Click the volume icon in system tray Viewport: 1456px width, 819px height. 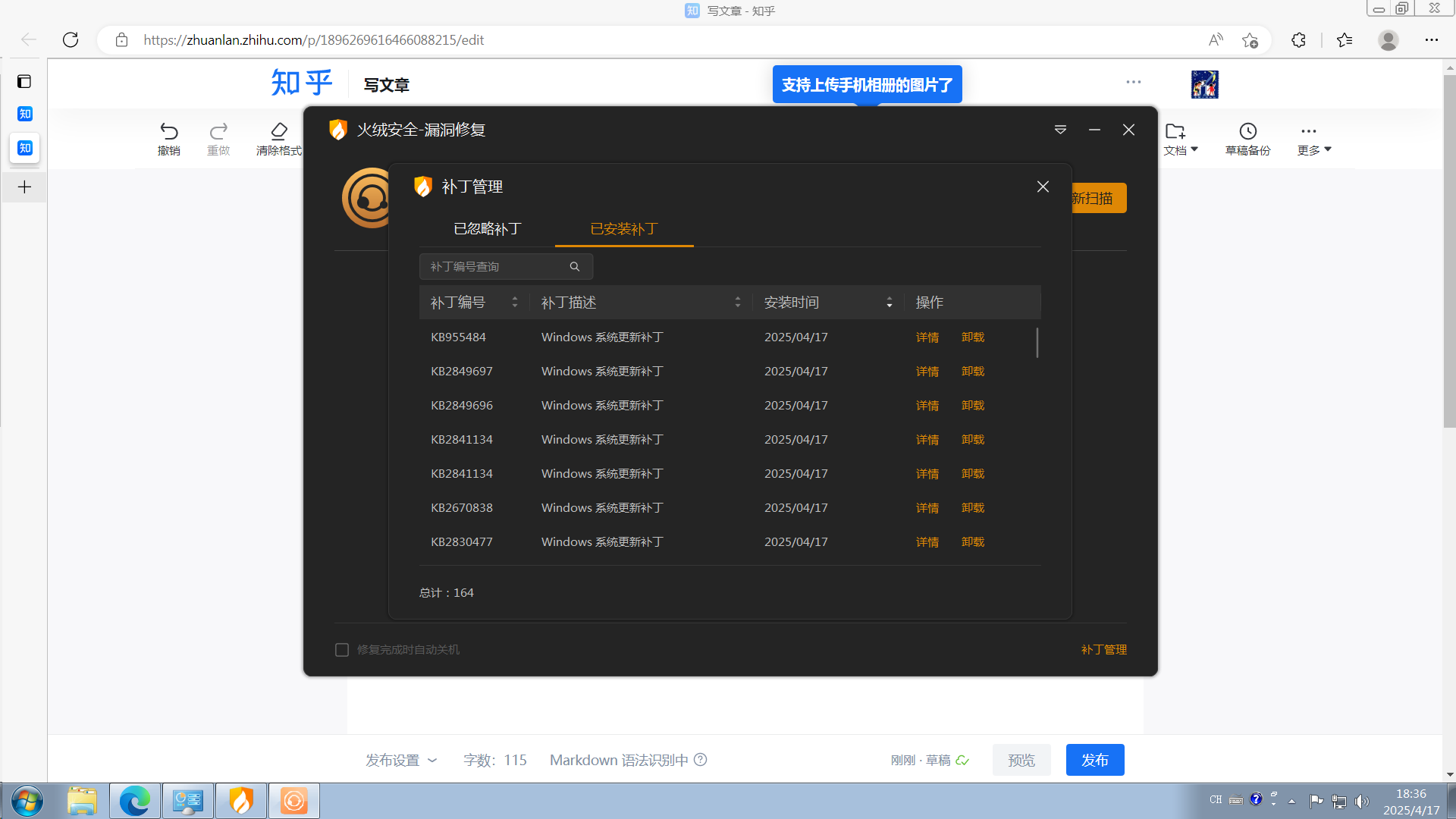point(1363,800)
